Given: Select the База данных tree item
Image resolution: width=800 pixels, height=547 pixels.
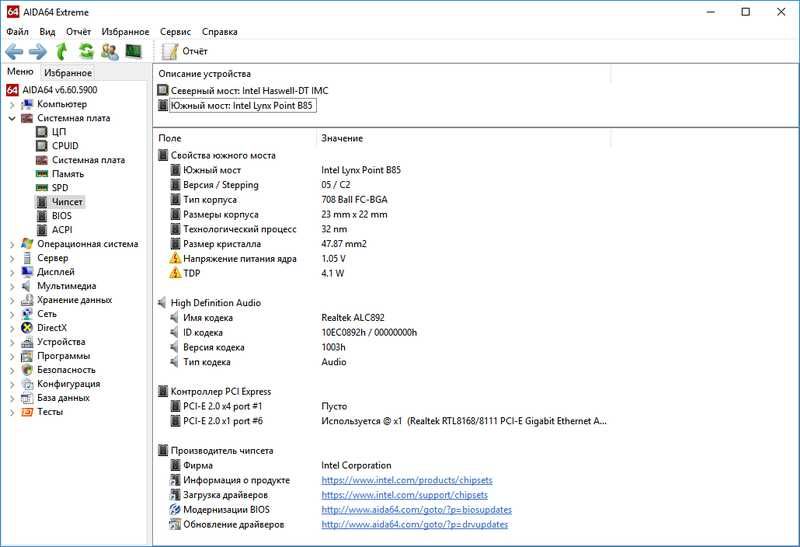Looking at the screenshot, I should [x=63, y=397].
